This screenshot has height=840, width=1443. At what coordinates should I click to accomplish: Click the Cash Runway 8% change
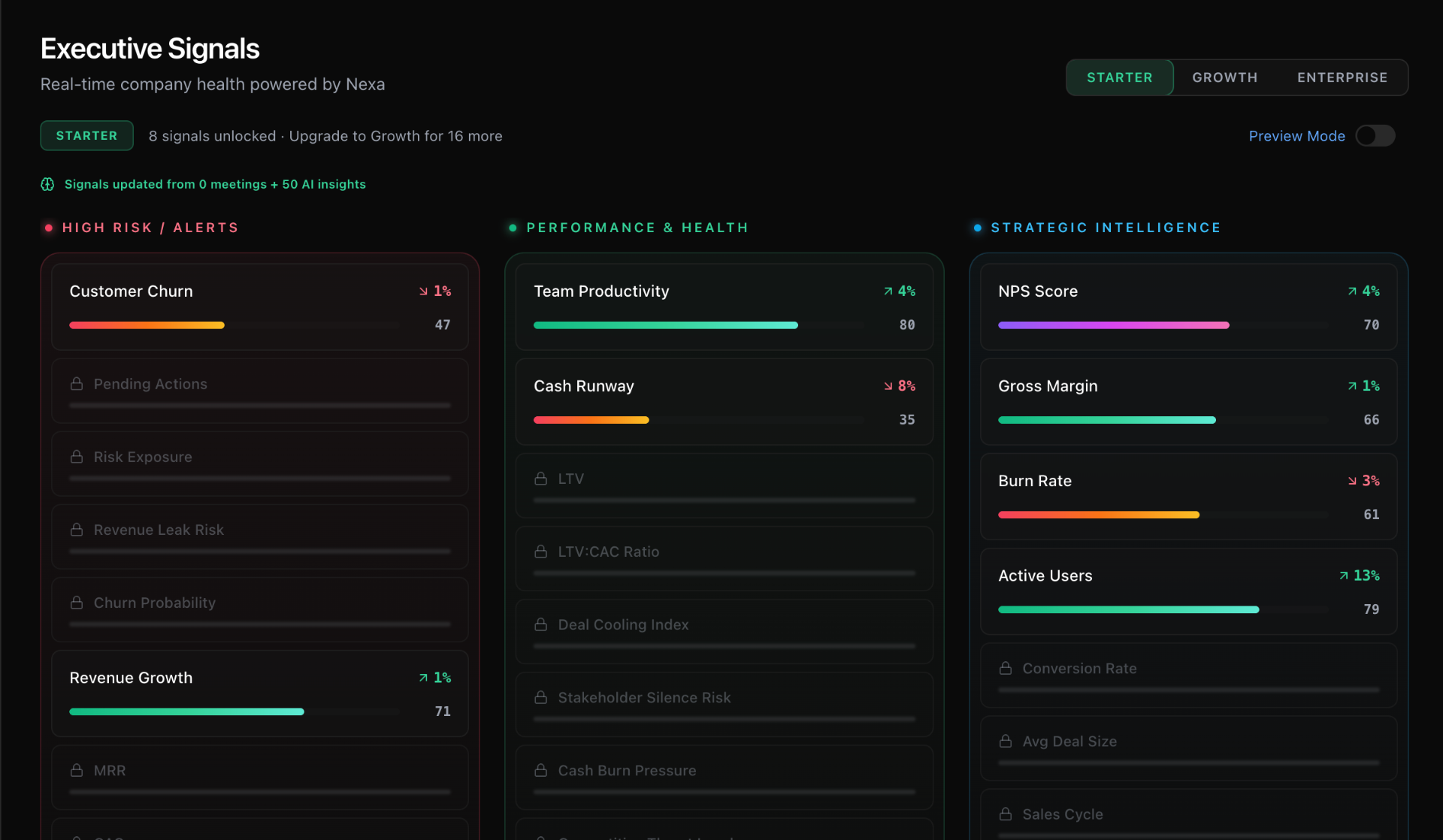pyautogui.click(x=906, y=386)
